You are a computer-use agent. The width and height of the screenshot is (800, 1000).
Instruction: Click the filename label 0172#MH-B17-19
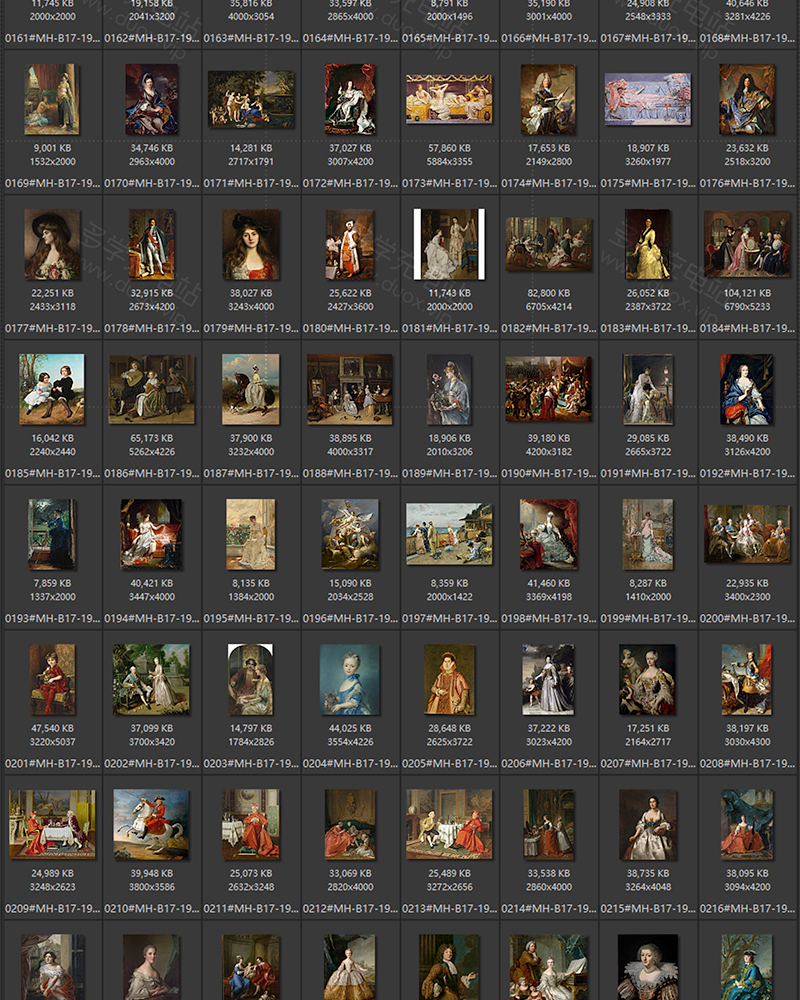(349, 183)
